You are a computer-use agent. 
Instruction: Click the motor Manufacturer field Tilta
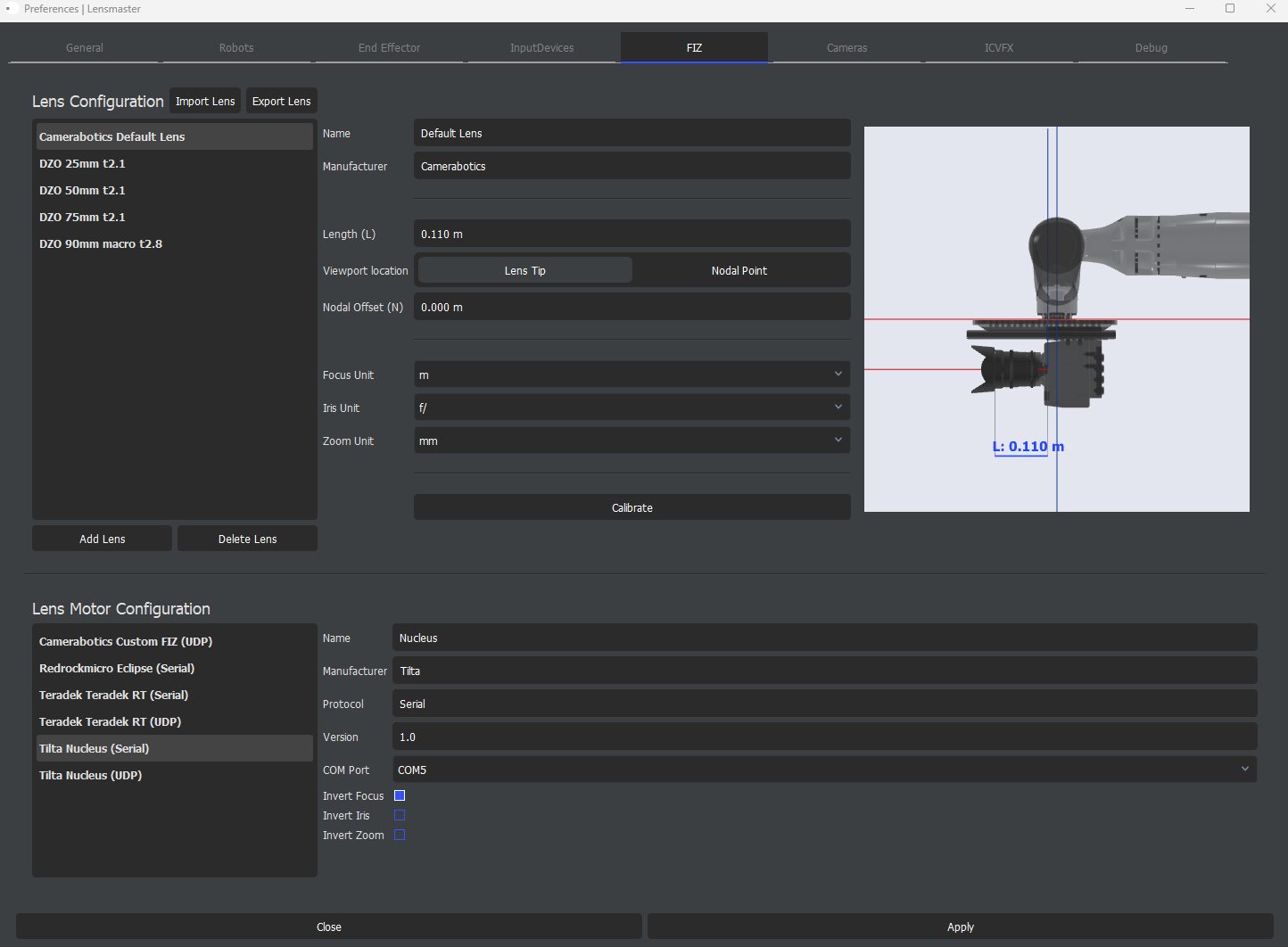[825, 671]
